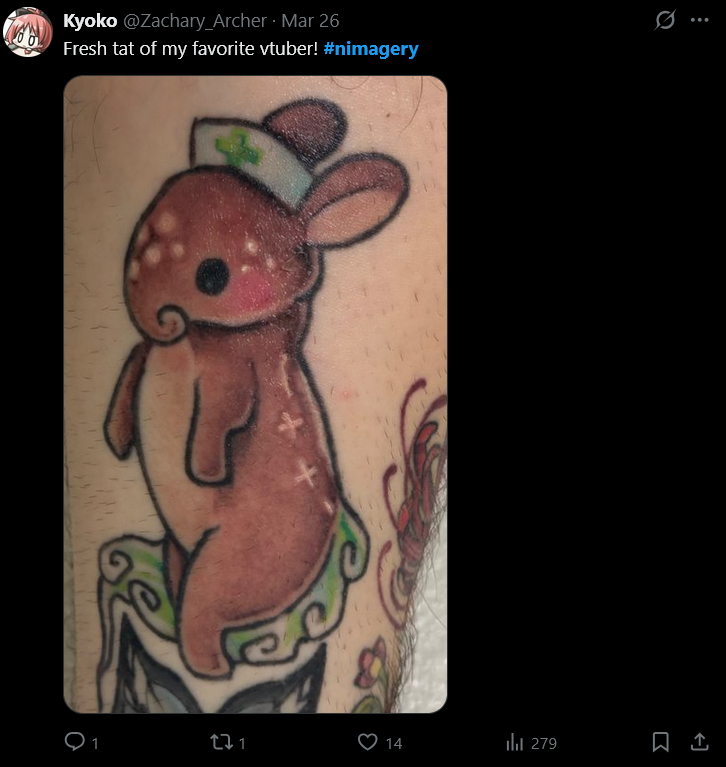The image size is (726, 767).
Task: Bookmark this post
Action: 660,742
